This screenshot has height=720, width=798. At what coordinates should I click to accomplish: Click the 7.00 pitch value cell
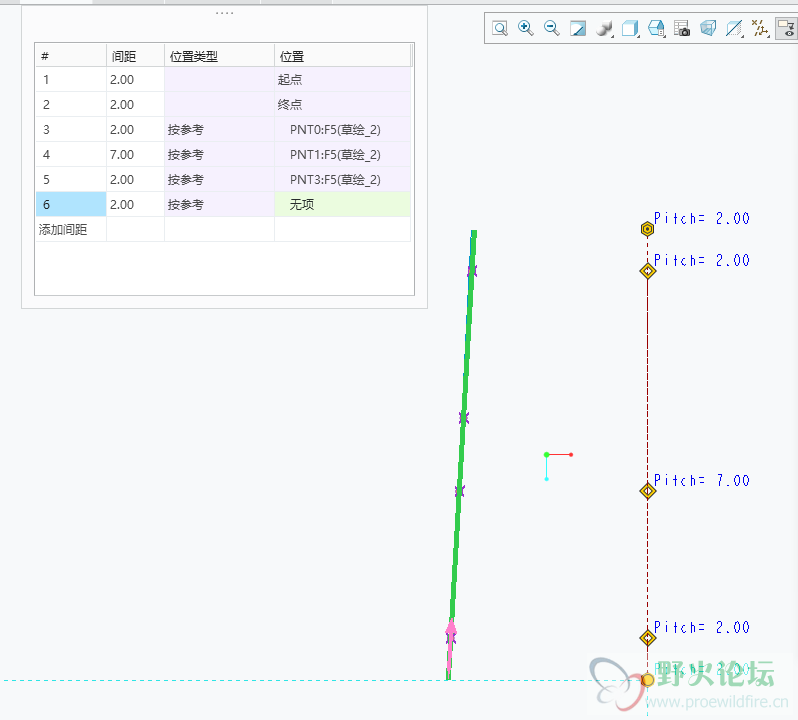point(135,155)
